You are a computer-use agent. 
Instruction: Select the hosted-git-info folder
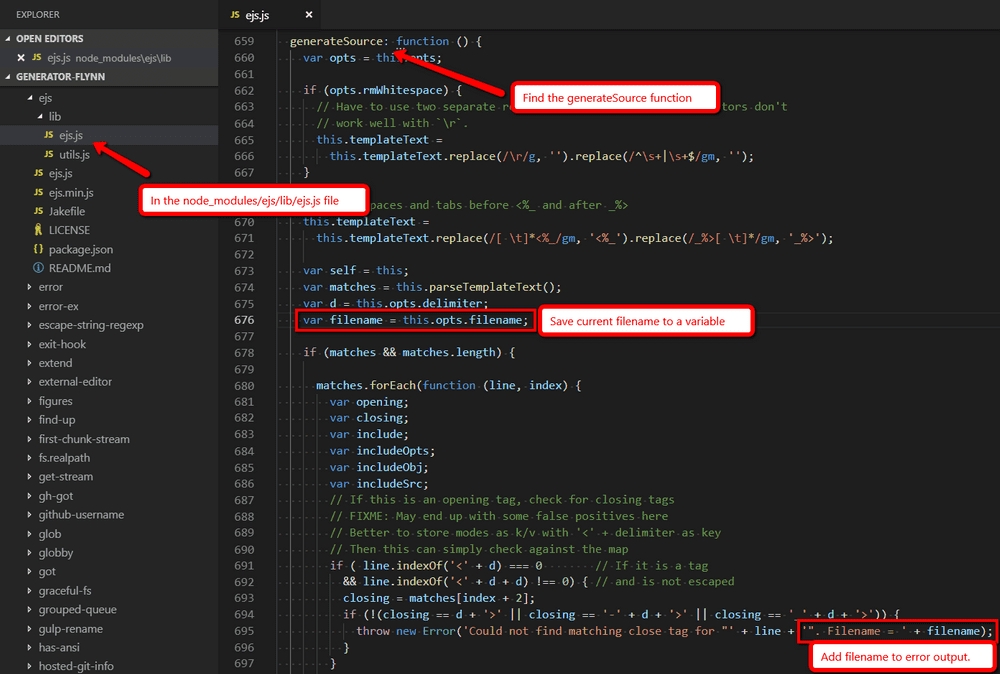78,667
